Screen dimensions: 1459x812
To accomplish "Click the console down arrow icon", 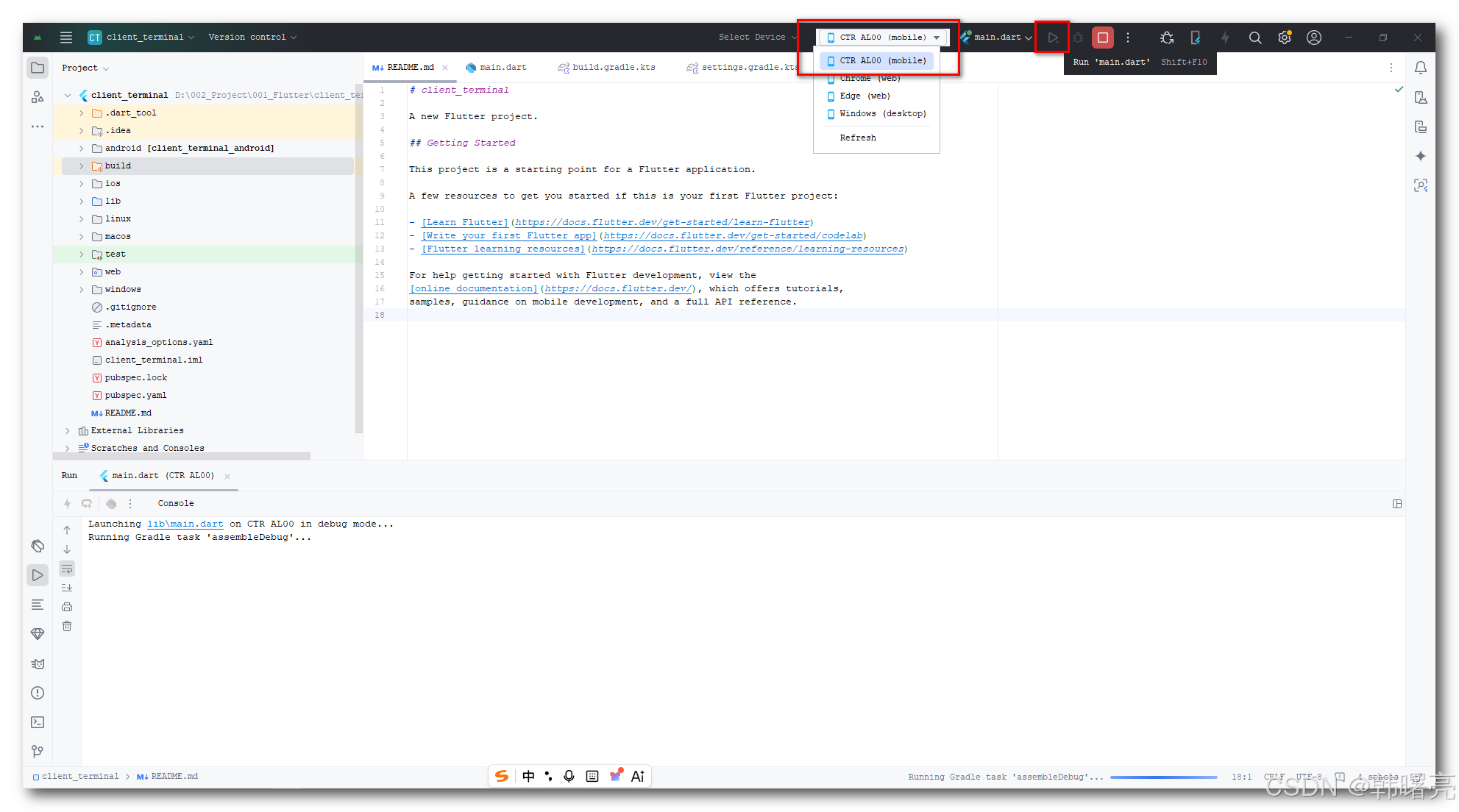I will 67,549.
